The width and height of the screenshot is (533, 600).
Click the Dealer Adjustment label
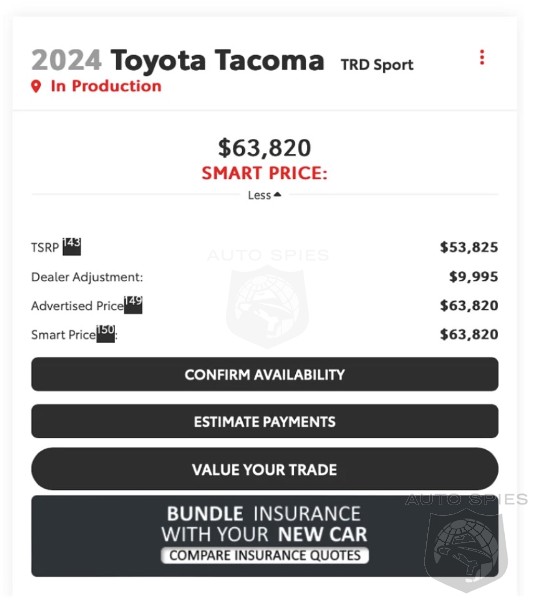coord(87,277)
